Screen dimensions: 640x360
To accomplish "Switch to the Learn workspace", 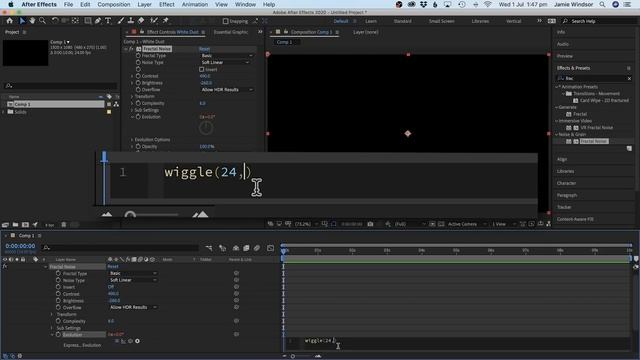I will [x=371, y=21].
